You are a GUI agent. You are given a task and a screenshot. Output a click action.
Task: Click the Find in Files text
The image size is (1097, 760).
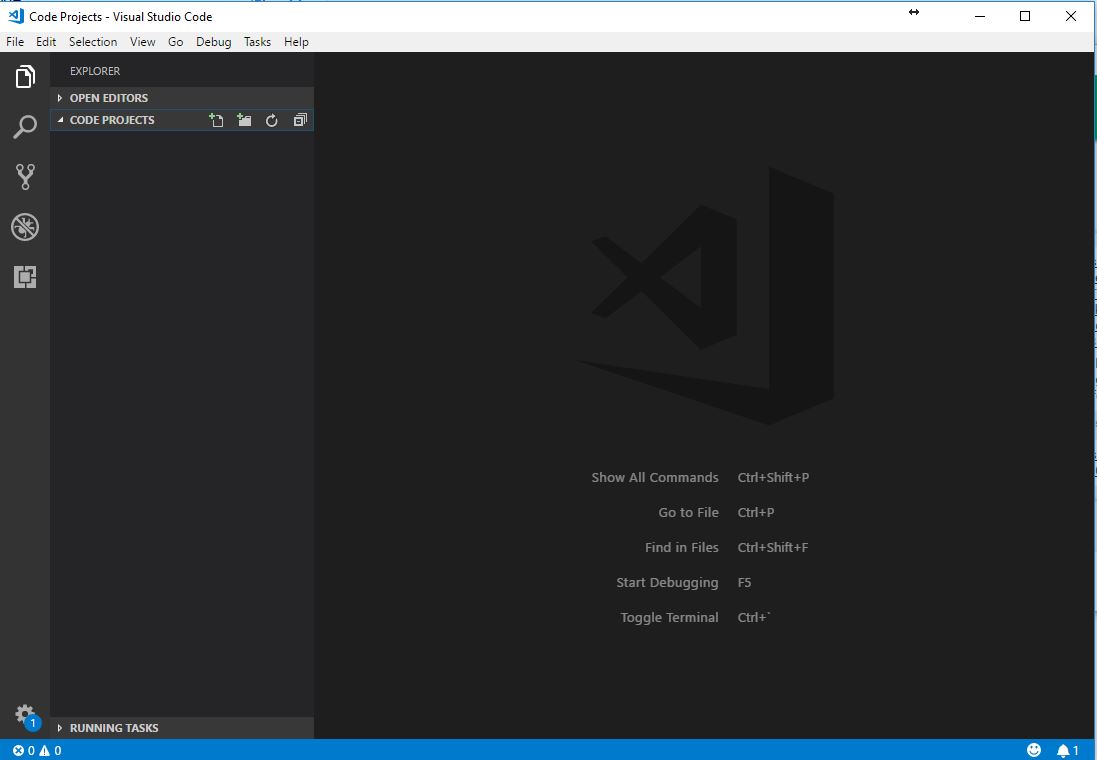click(x=681, y=547)
